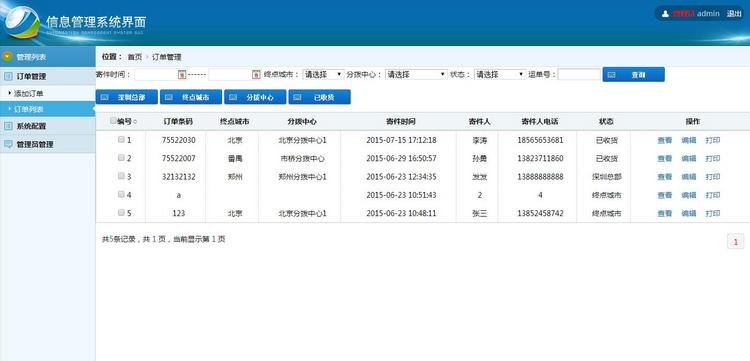Open the 终点城市 dropdown
750x361 pixels.
click(x=323, y=75)
